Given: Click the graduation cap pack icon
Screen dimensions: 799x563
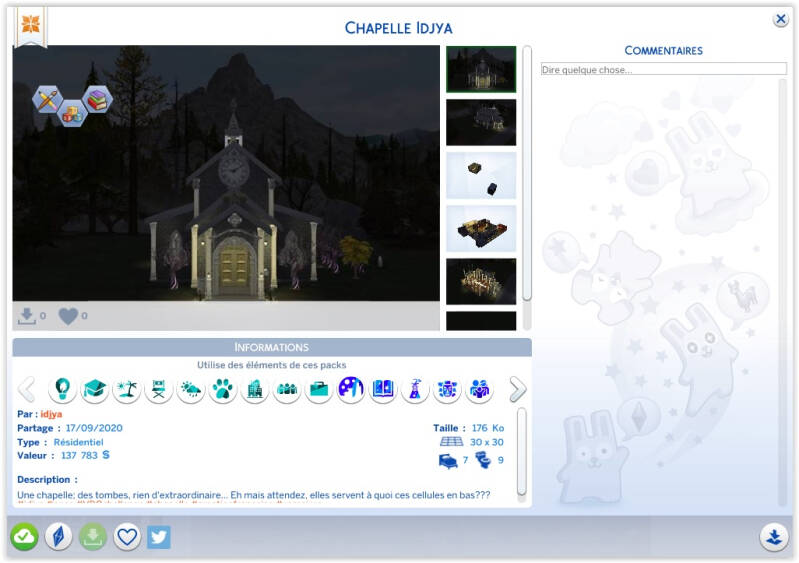Looking at the screenshot, I should 94,390.
